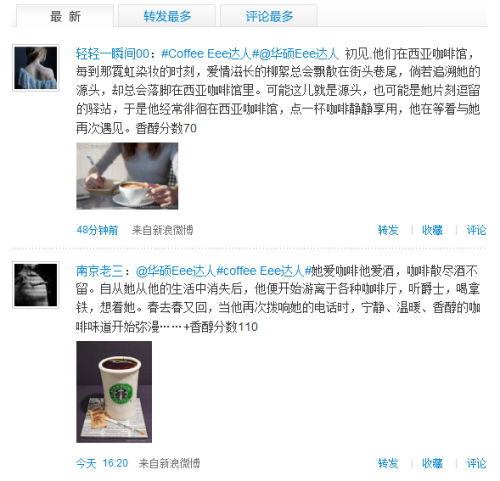This screenshot has width=500, height=481.
Task: Click 评论 on the first post
Action: click(x=476, y=230)
